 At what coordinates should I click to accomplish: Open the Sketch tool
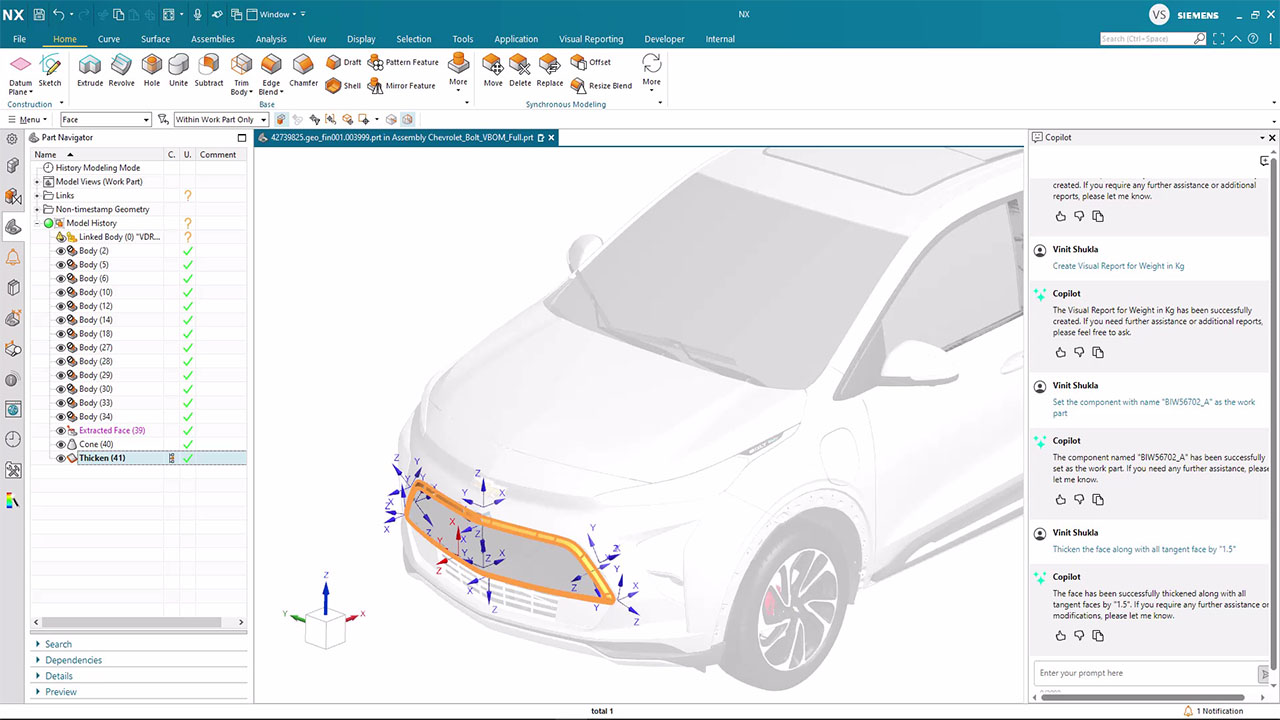(x=50, y=69)
